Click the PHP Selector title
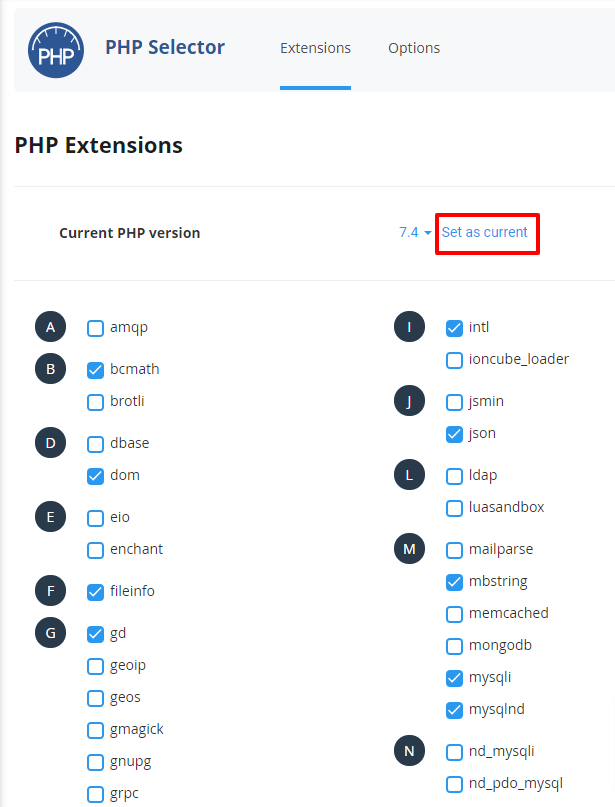Viewport: 615px width, 807px height. click(165, 47)
